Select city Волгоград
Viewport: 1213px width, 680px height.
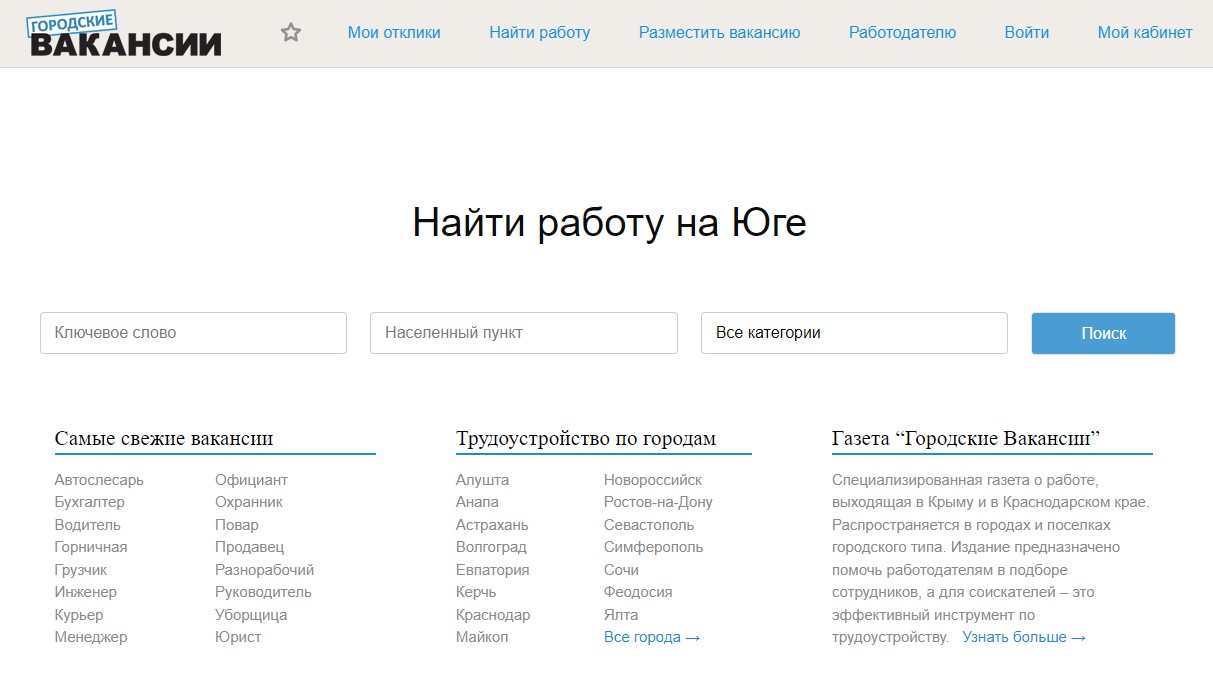pos(491,547)
